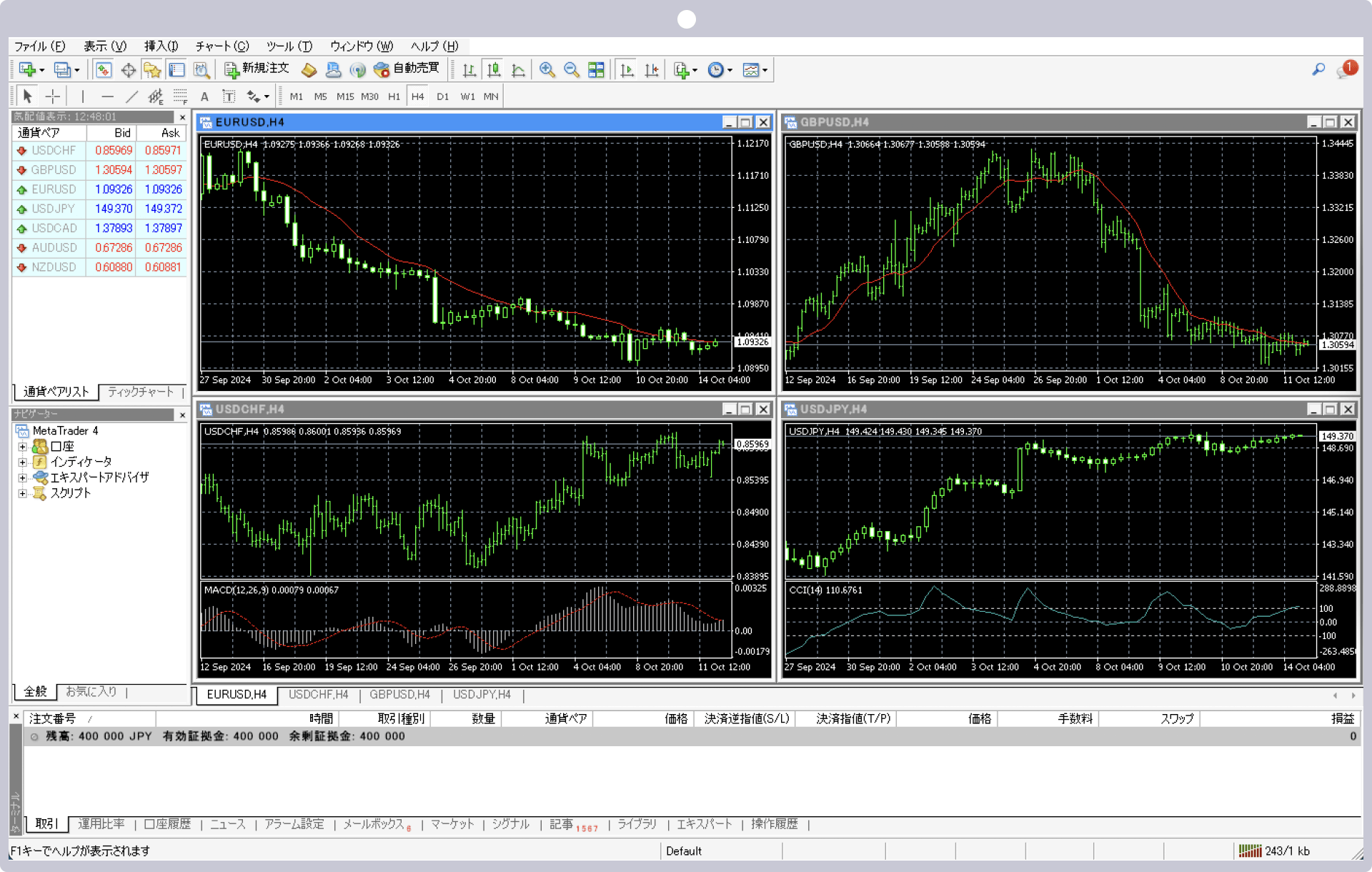
Task: Open the notification chat bubble icon
Action: pos(1346,69)
